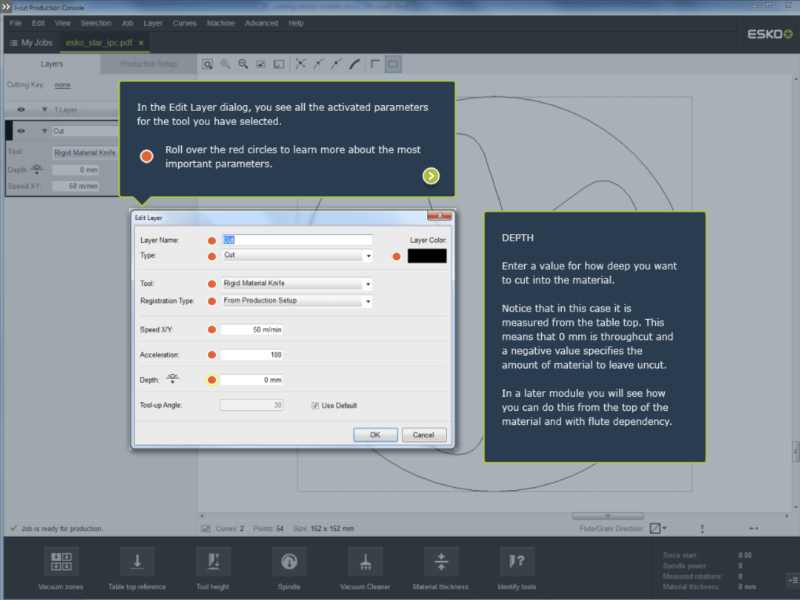Click the corner ruler icon
Screen dimensions: 800x600
pyautogui.click(x=375, y=64)
